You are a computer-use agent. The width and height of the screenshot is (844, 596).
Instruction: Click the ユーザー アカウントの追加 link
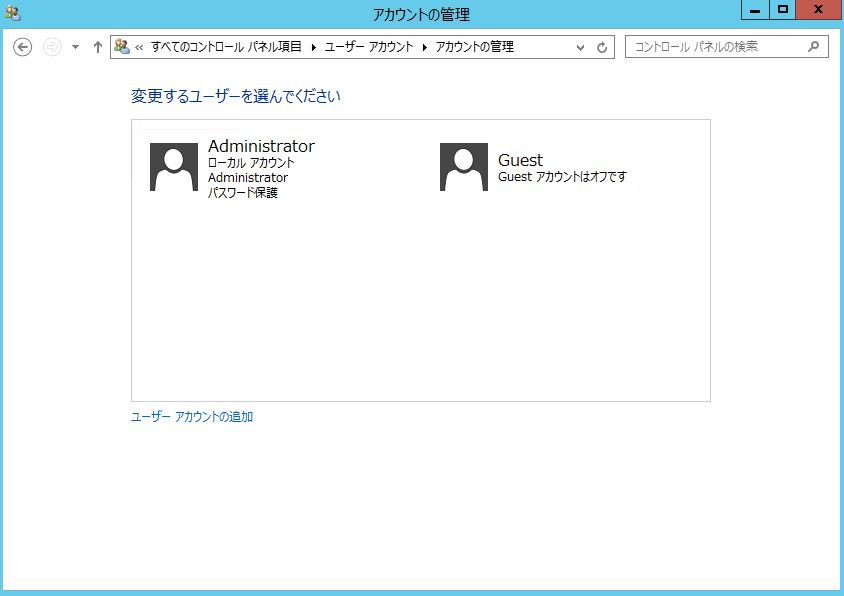pos(190,416)
